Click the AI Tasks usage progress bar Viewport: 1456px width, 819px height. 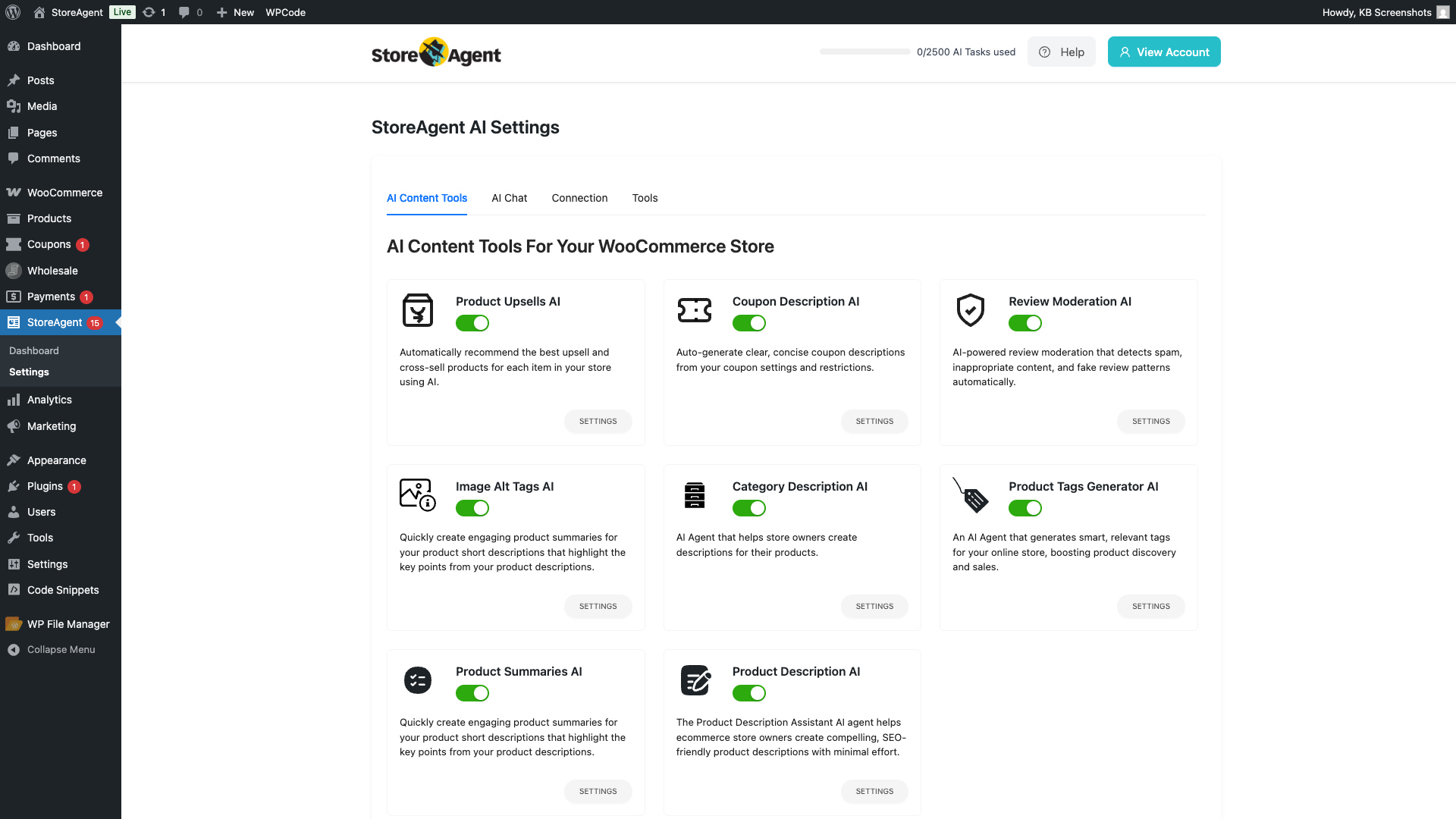[864, 52]
